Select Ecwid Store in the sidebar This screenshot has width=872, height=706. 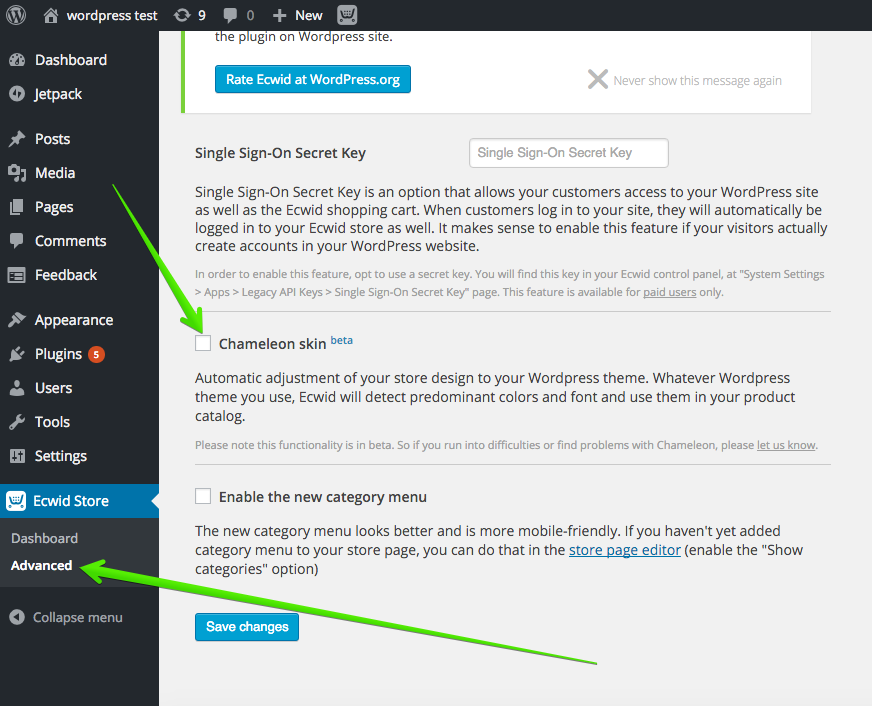[80, 501]
